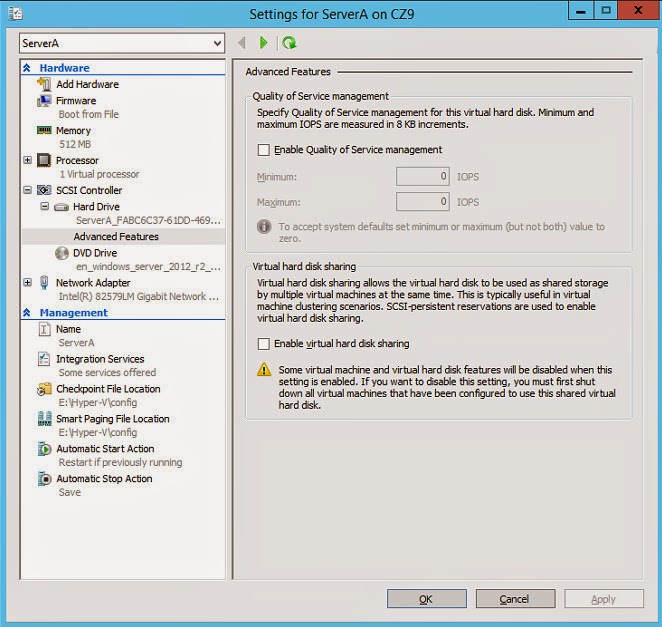Select Checkpoint File Location item

(109, 389)
